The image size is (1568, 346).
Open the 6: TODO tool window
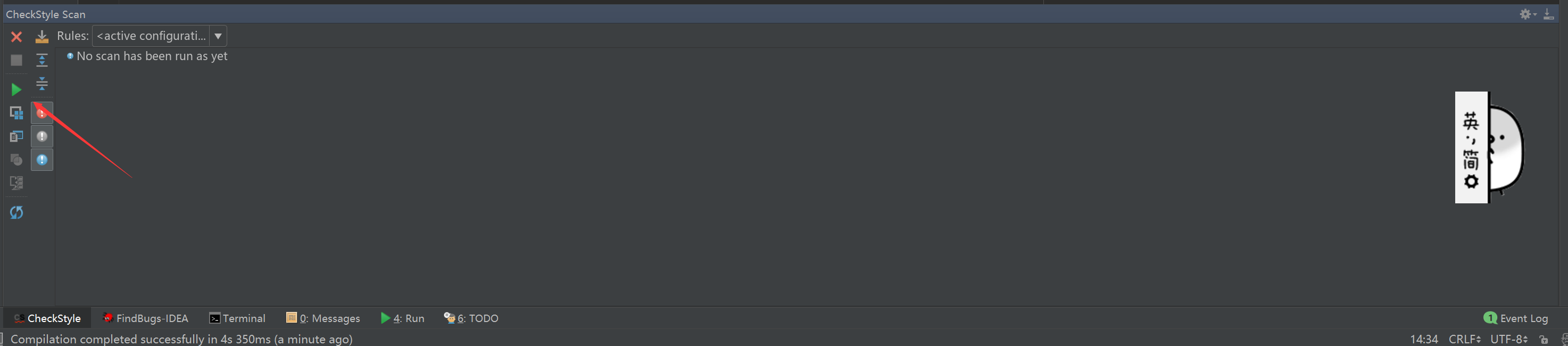point(471,318)
